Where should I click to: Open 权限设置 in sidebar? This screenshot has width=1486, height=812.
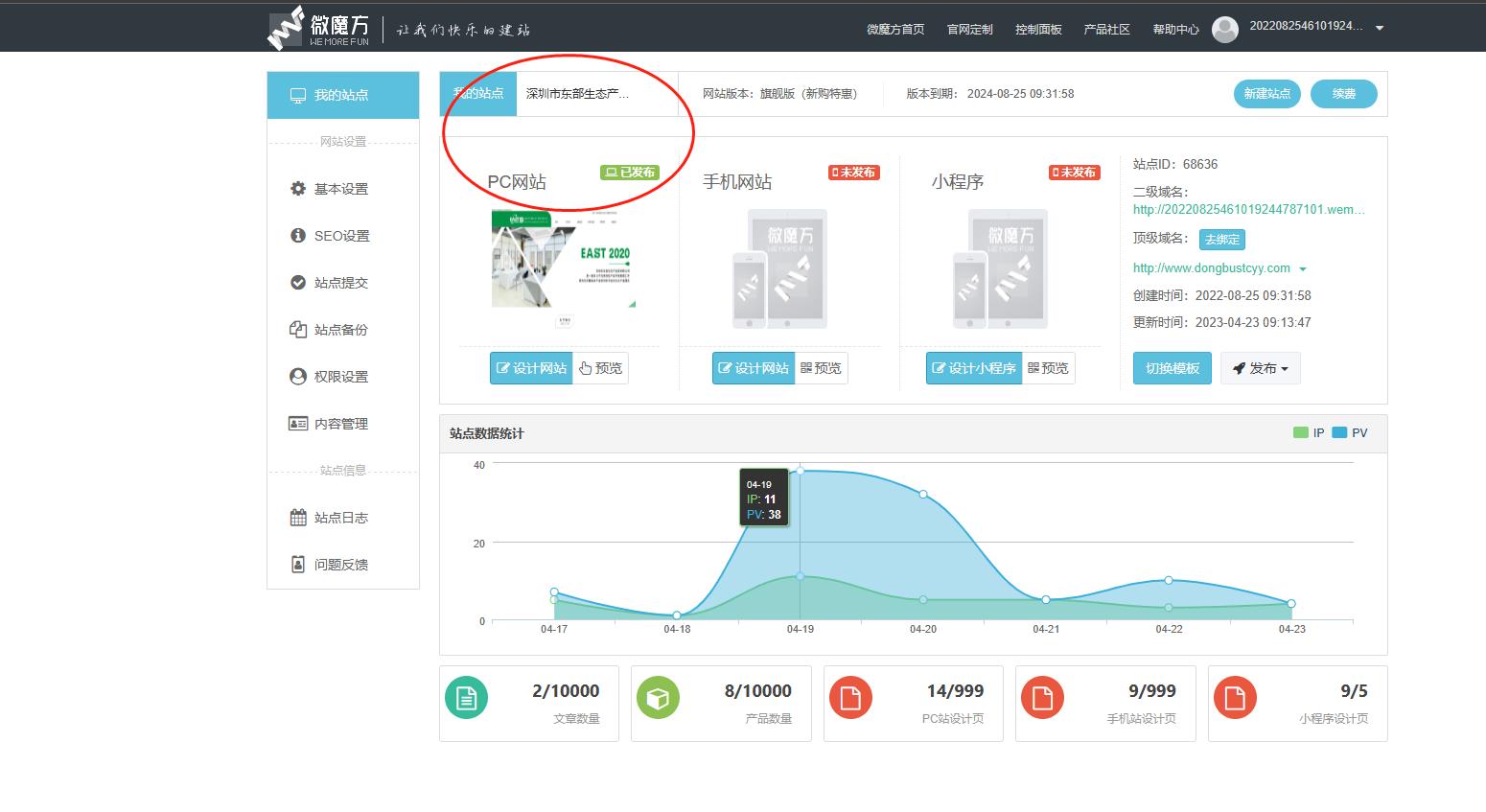click(343, 377)
